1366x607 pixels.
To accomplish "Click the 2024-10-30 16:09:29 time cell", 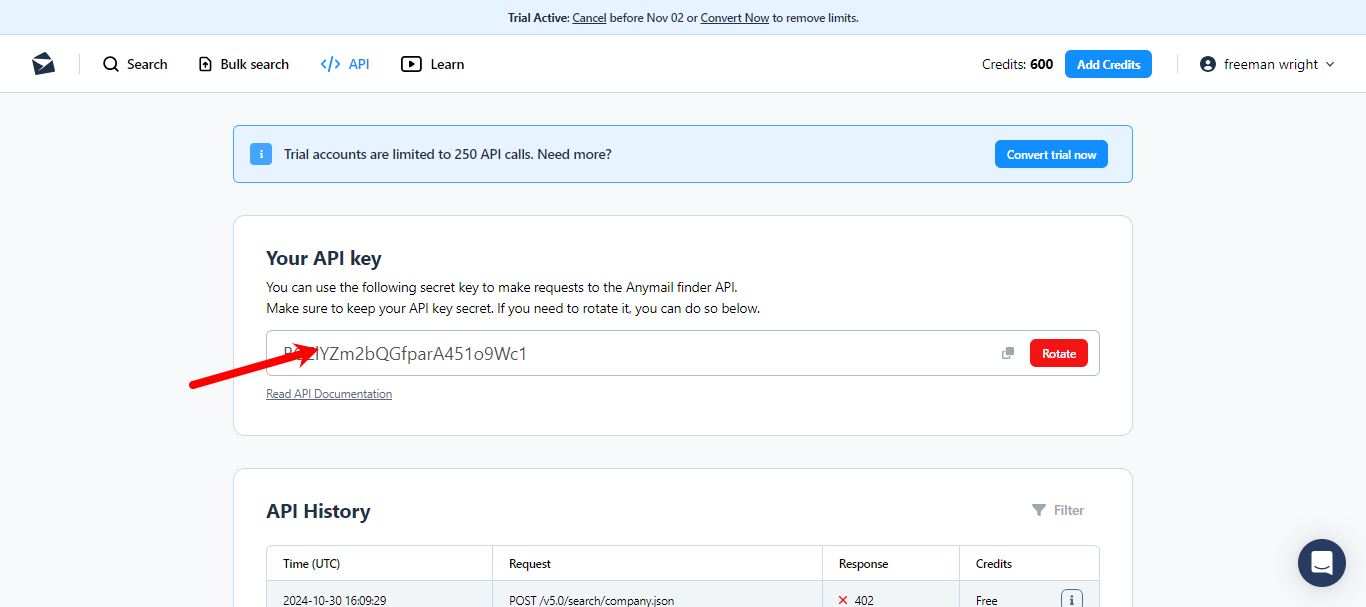I will (379, 594).
